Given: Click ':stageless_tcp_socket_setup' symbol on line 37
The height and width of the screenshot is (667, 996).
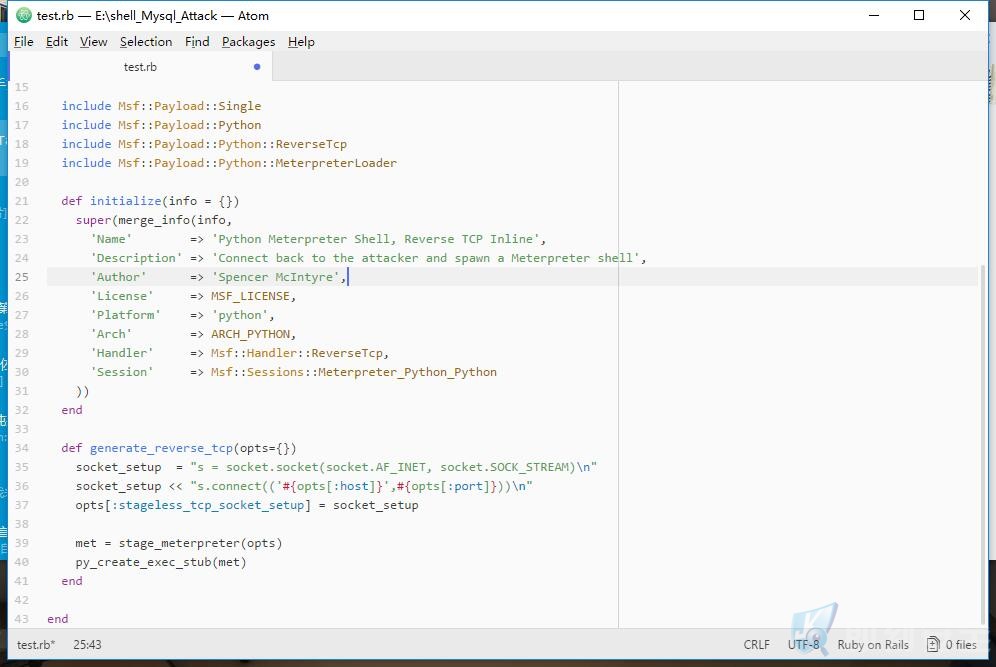Looking at the screenshot, I should tap(207, 505).
